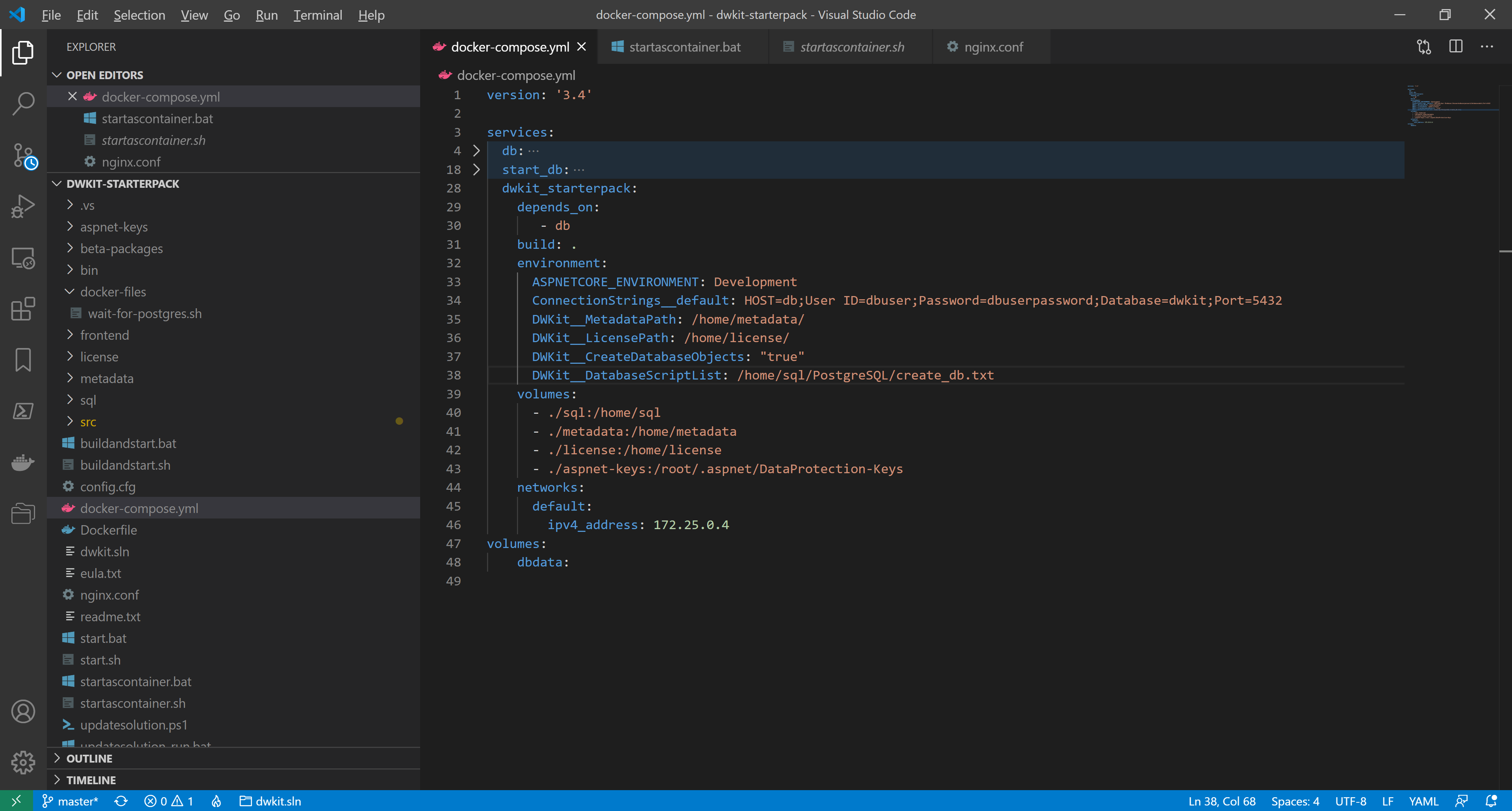Collapse the DWKIT-STARTERPACK folder section

(x=57, y=184)
